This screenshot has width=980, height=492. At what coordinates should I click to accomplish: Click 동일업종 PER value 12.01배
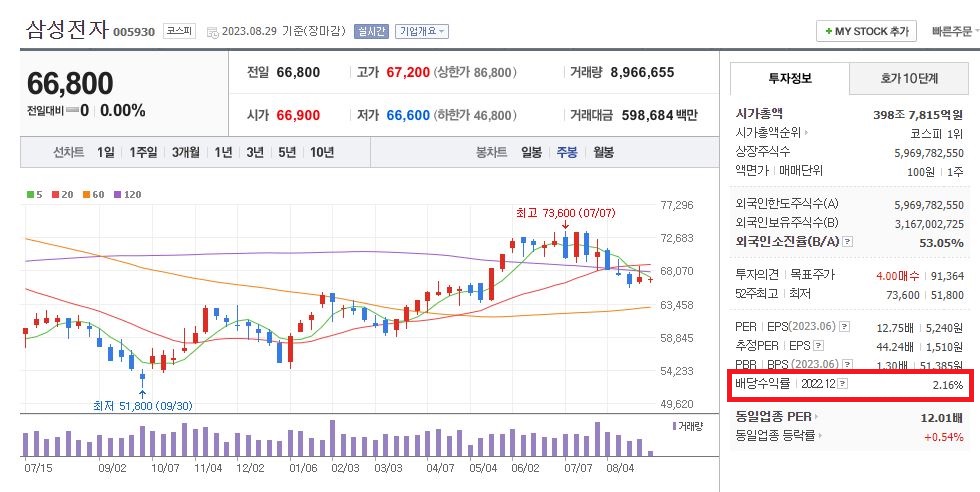point(942,418)
